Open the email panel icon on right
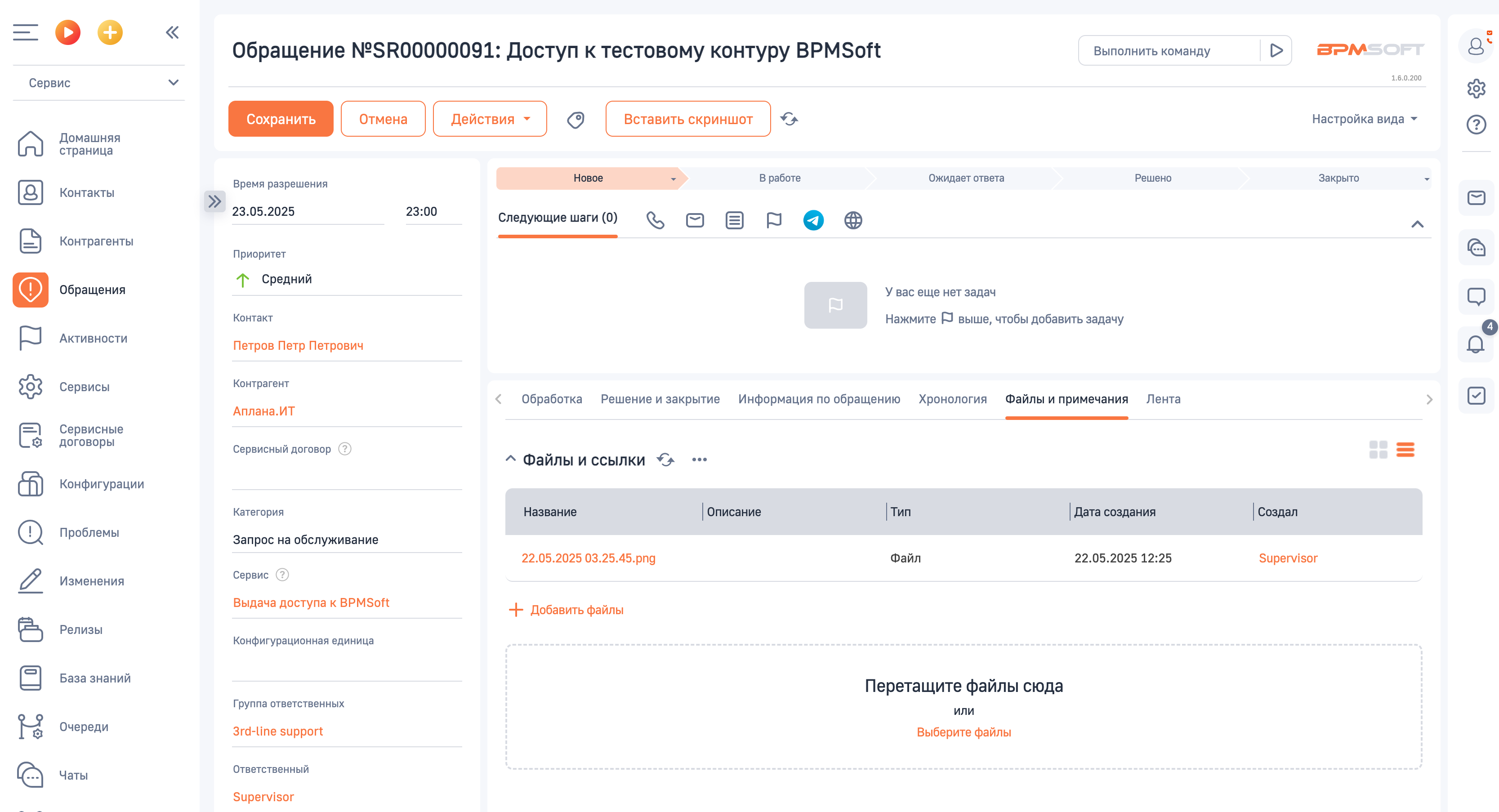Image resolution: width=1499 pixels, height=812 pixels. 1476,198
